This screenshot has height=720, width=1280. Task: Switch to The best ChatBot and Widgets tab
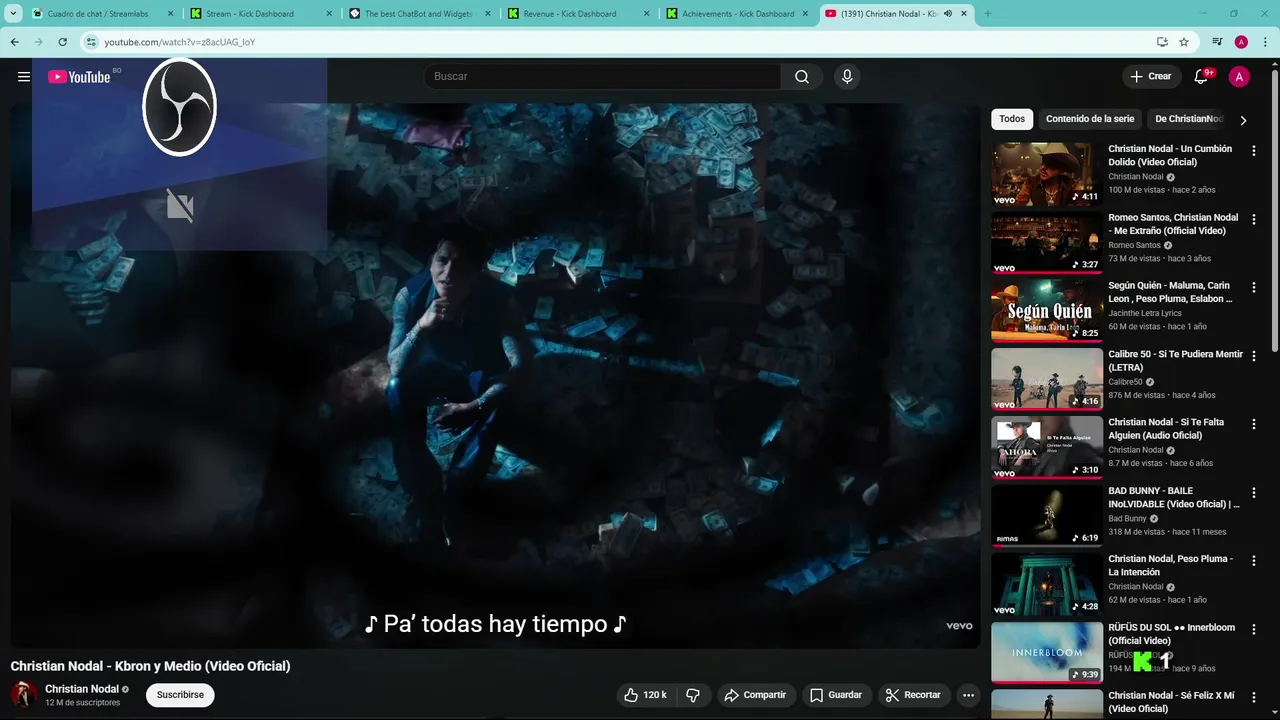tap(420, 14)
